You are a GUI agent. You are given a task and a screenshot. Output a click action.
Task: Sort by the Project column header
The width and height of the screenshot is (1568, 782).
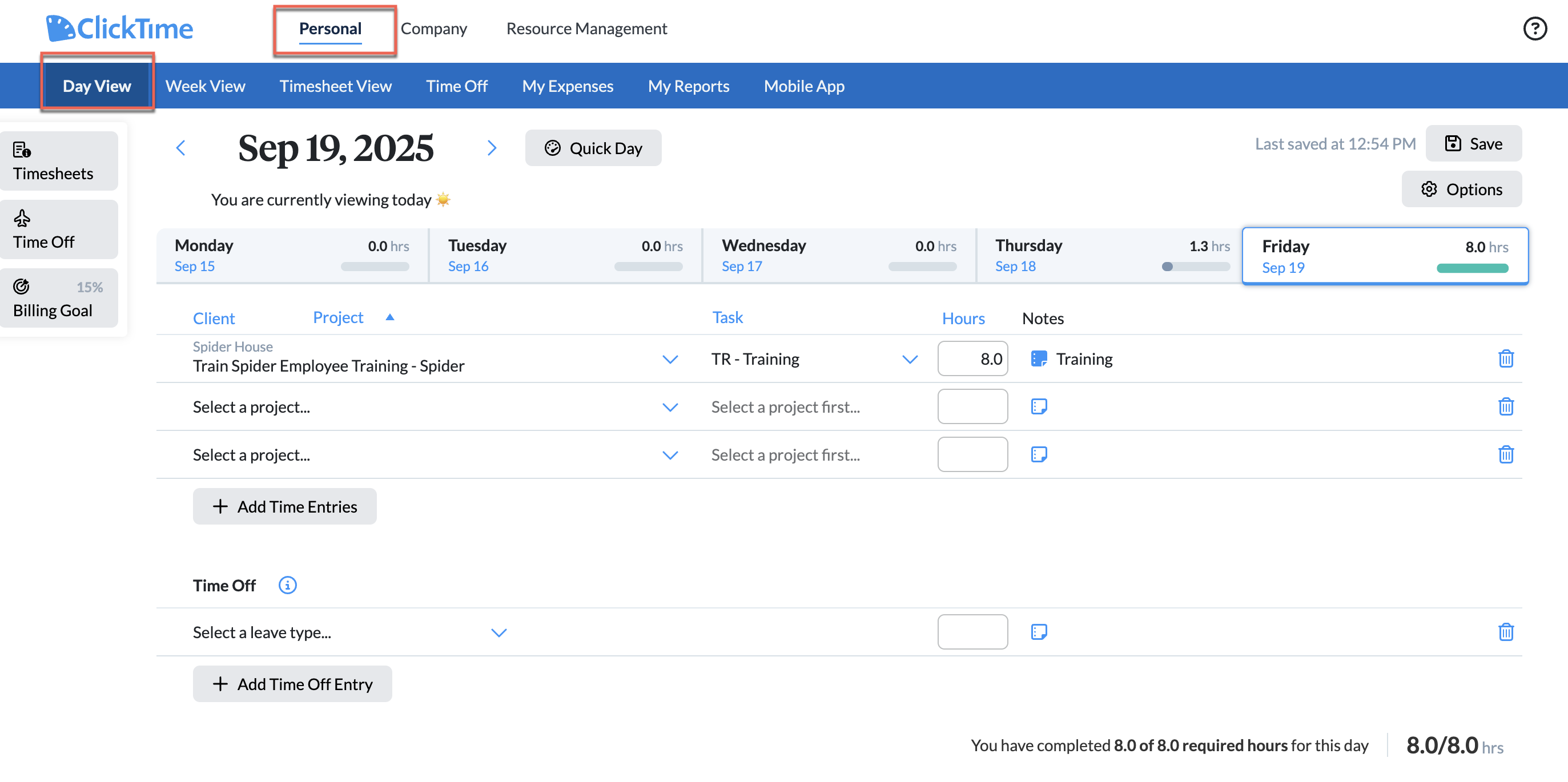click(x=338, y=317)
